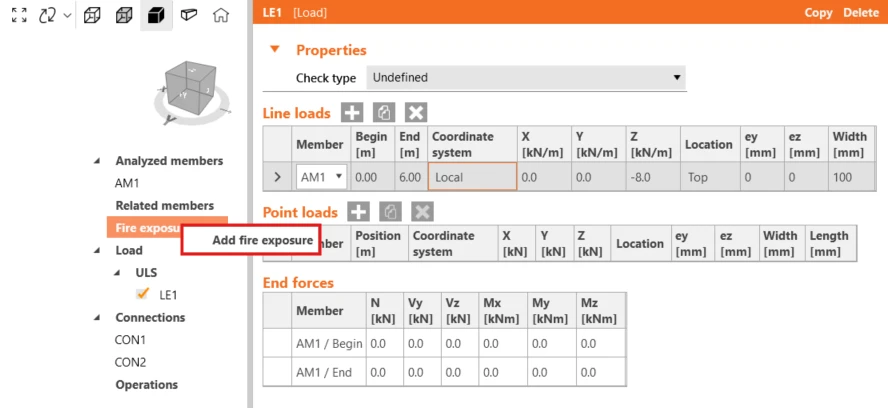Select the wireframe view cube icon
888x408 pixels.
(92, 15)
